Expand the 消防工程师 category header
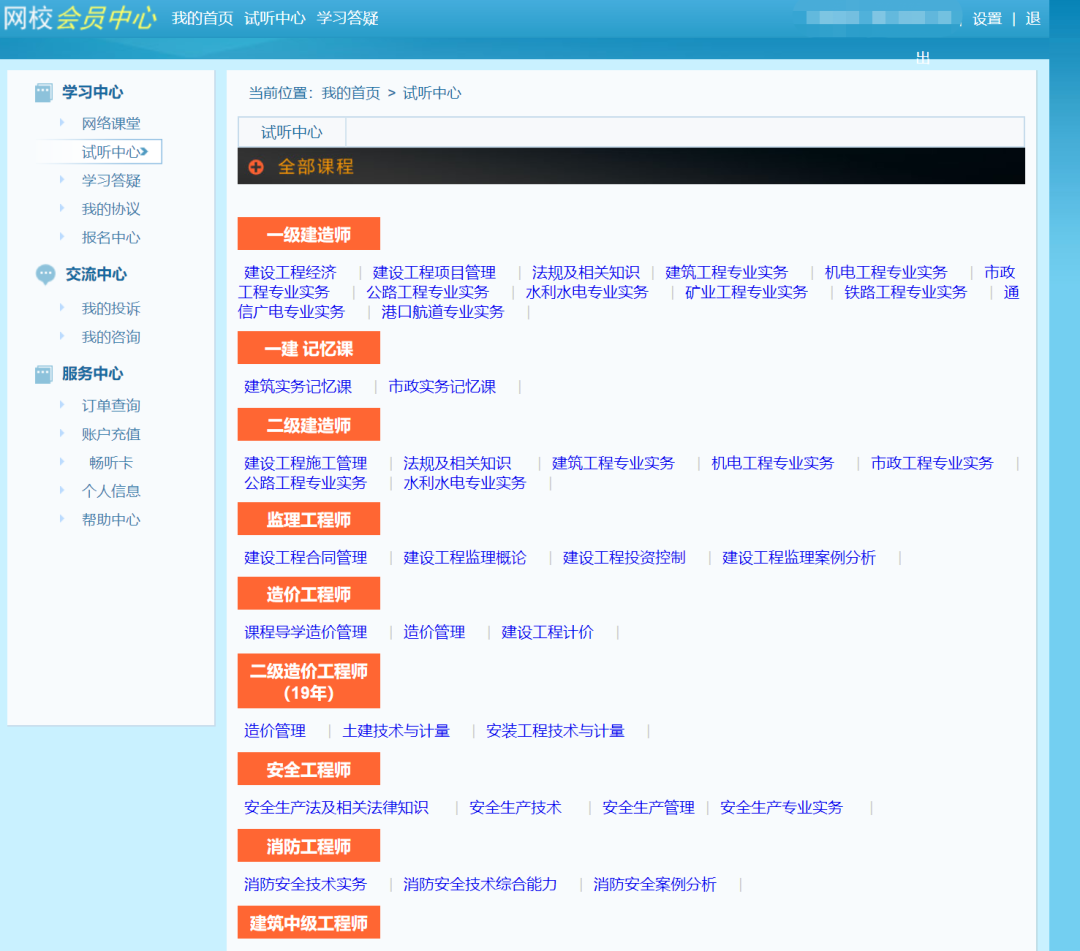The height and width of the screenshot is (951, 1080). 308,845
